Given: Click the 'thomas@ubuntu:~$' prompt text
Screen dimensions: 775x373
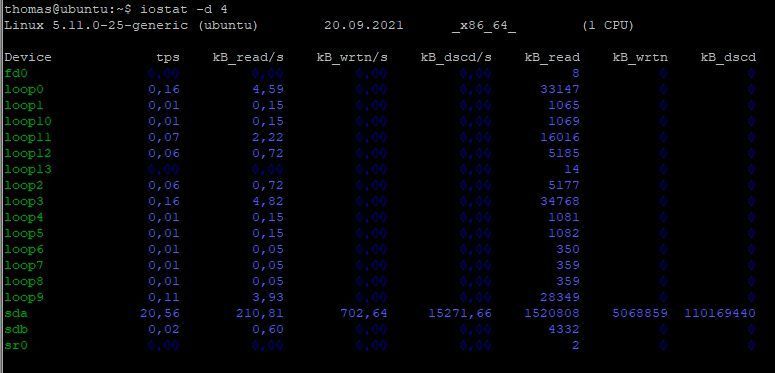Looking at the screenshot, I should 69,9.
